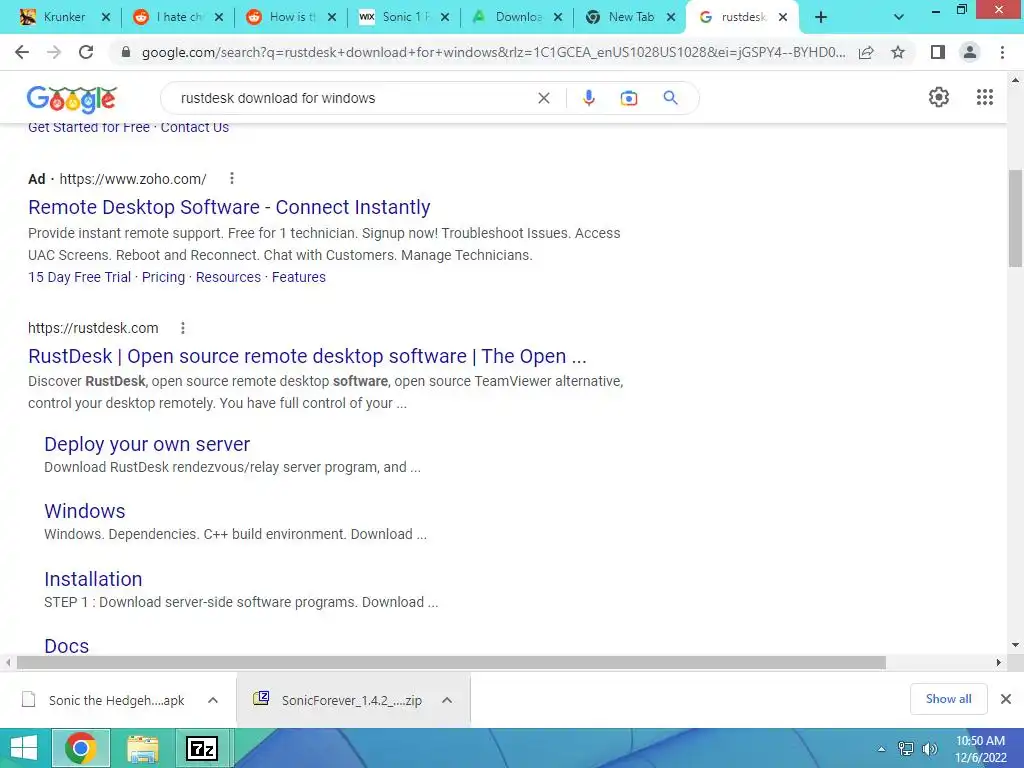The image size is (1024, 768).
Task: Click the vertical scrollbar thumb
Action: (x=1015, y=218)
